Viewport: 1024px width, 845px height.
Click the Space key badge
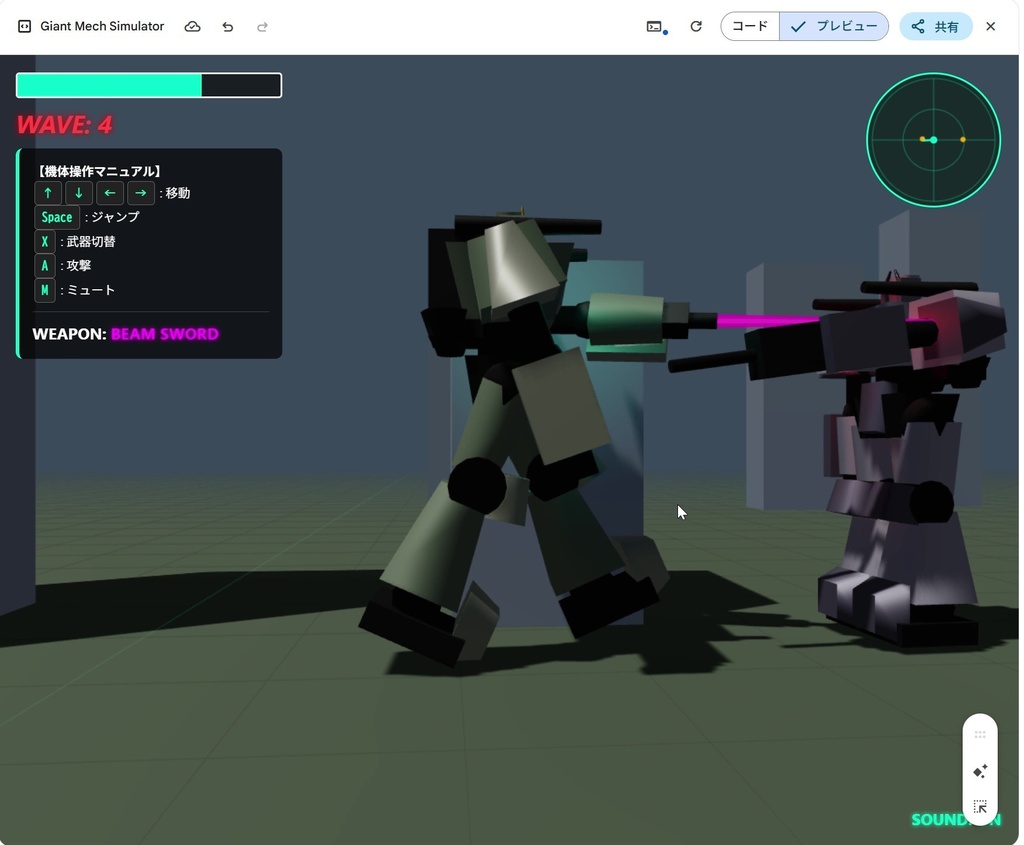(57, 217)
